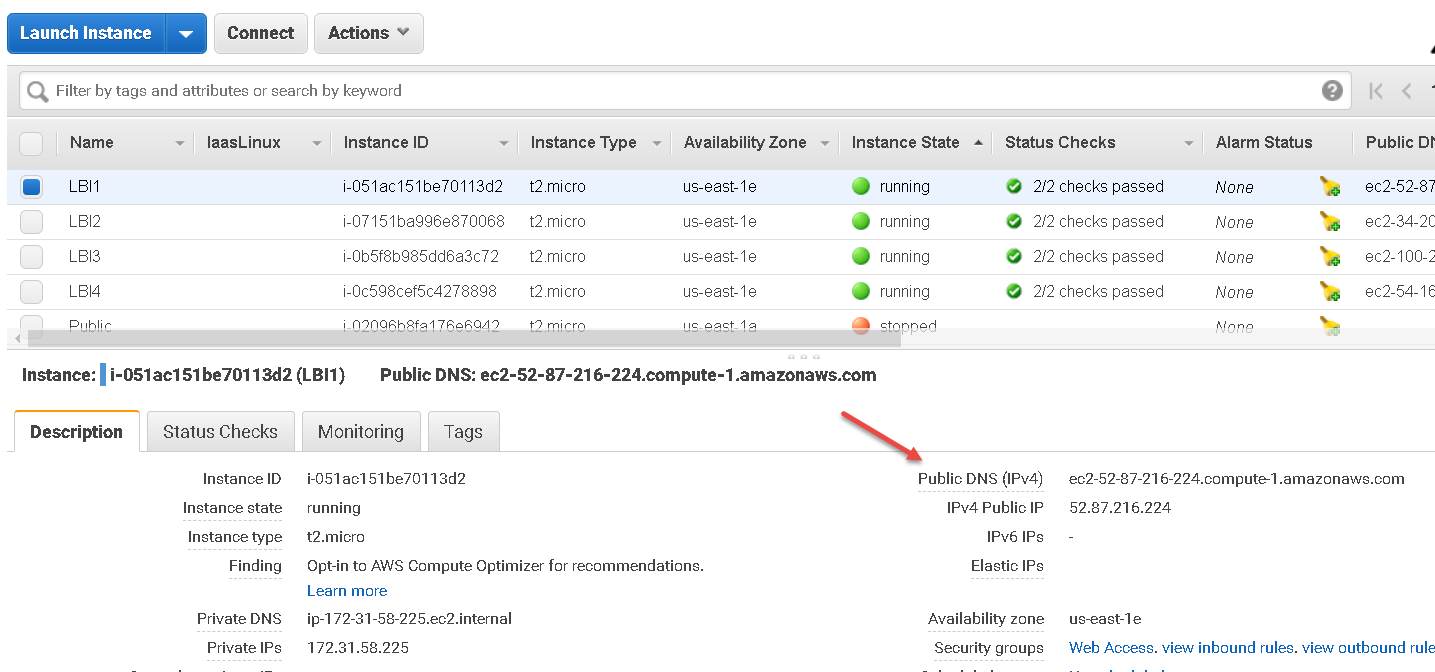Click the previous-page pagination arrow
The width and height of the screenshot is (1435, 672).
point(1406,91)
